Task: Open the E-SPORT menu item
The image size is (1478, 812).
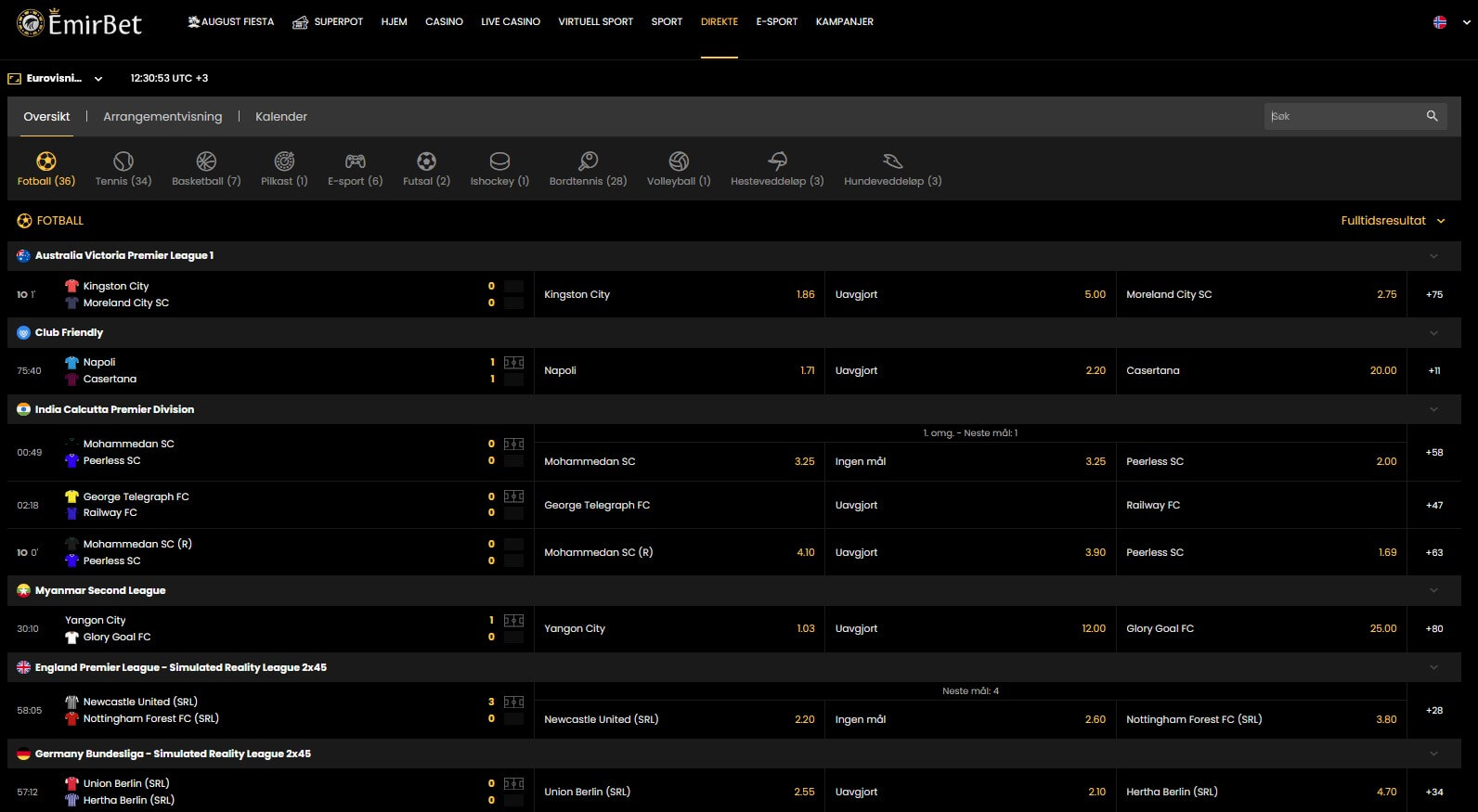Action: click(x=776, y=22)
